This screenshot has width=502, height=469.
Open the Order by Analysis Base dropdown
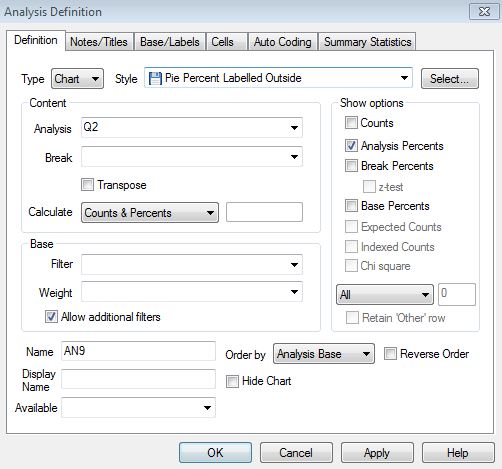(x=324, y=354)
